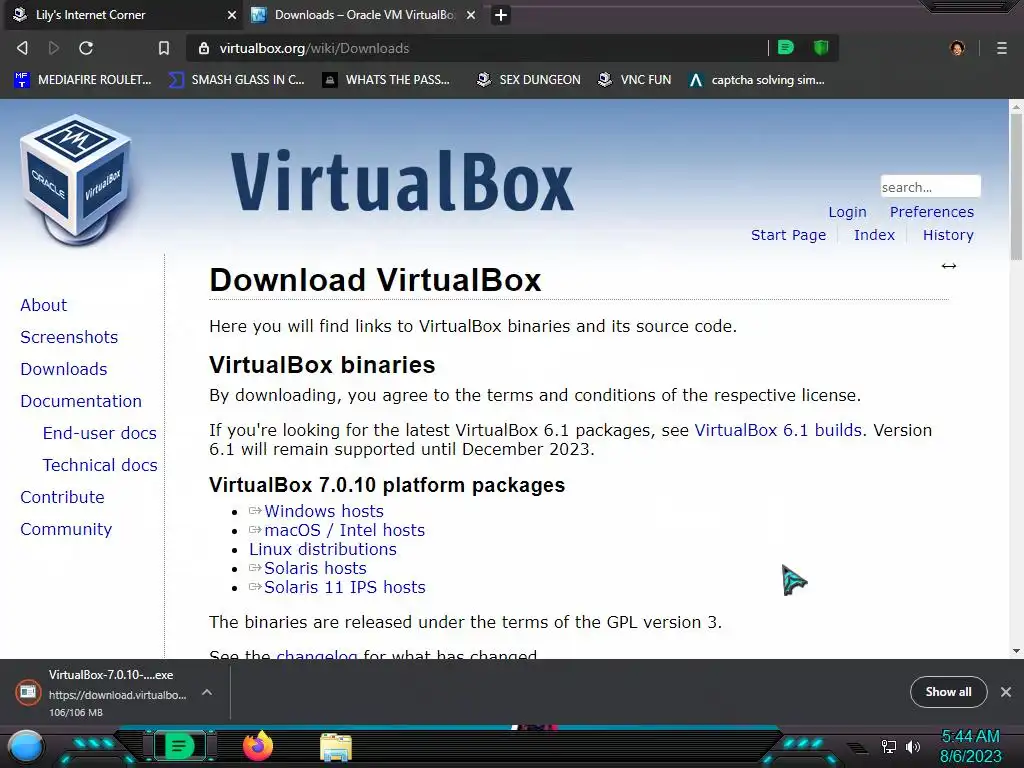Open WHATS THE PASS... bookmark

(x=386, y=80)
